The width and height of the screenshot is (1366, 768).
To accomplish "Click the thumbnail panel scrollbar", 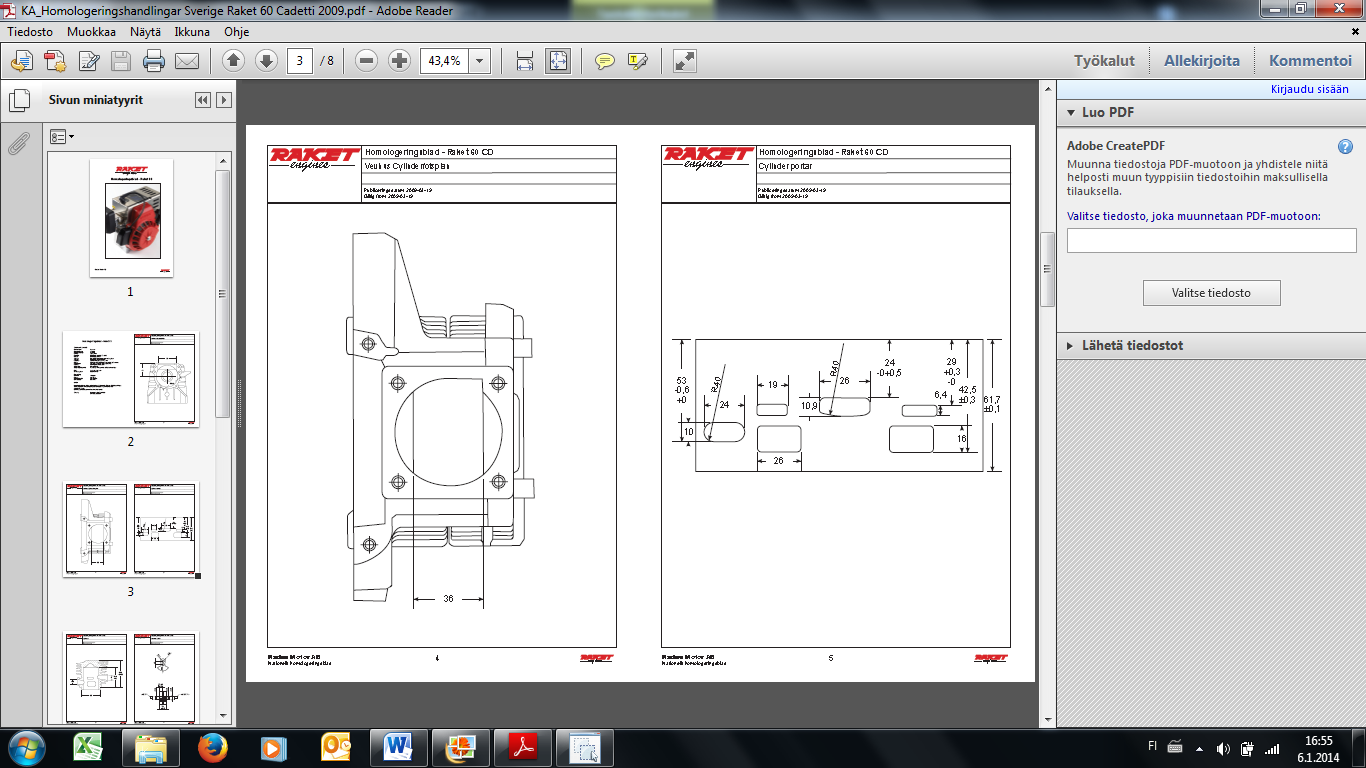I will coord(223,293).
